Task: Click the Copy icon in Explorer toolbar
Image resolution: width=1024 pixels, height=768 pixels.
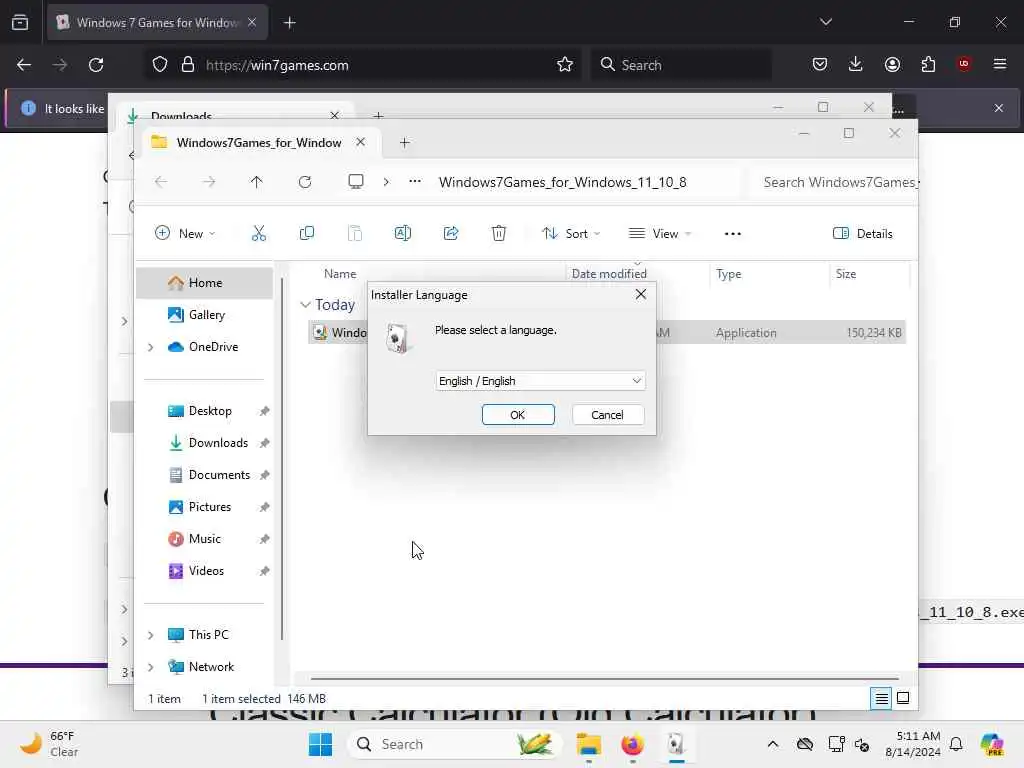Action: [307, 233]
